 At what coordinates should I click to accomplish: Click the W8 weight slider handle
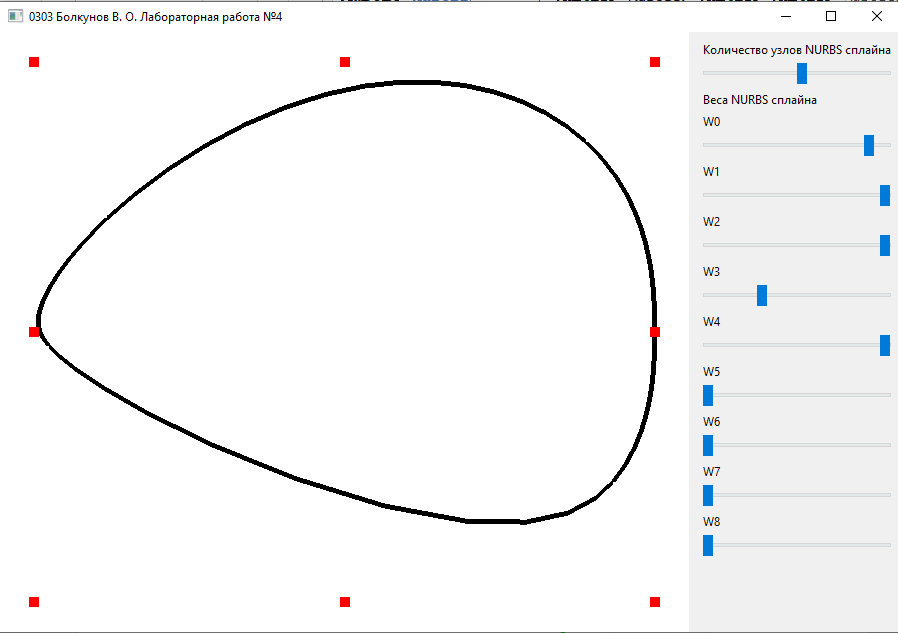pyautogui.click(x=708, y=545)
